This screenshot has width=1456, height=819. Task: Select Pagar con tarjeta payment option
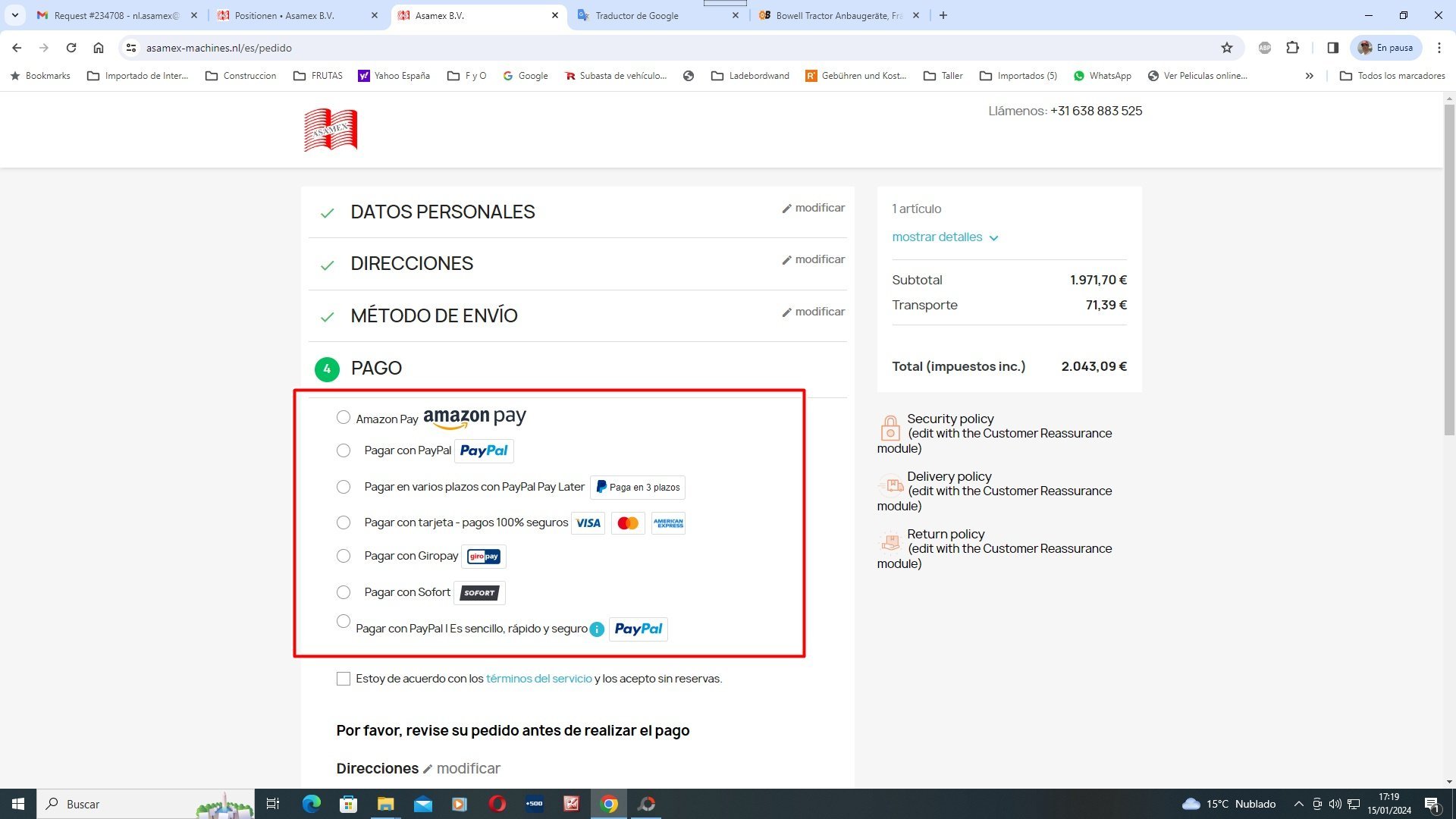344,522
